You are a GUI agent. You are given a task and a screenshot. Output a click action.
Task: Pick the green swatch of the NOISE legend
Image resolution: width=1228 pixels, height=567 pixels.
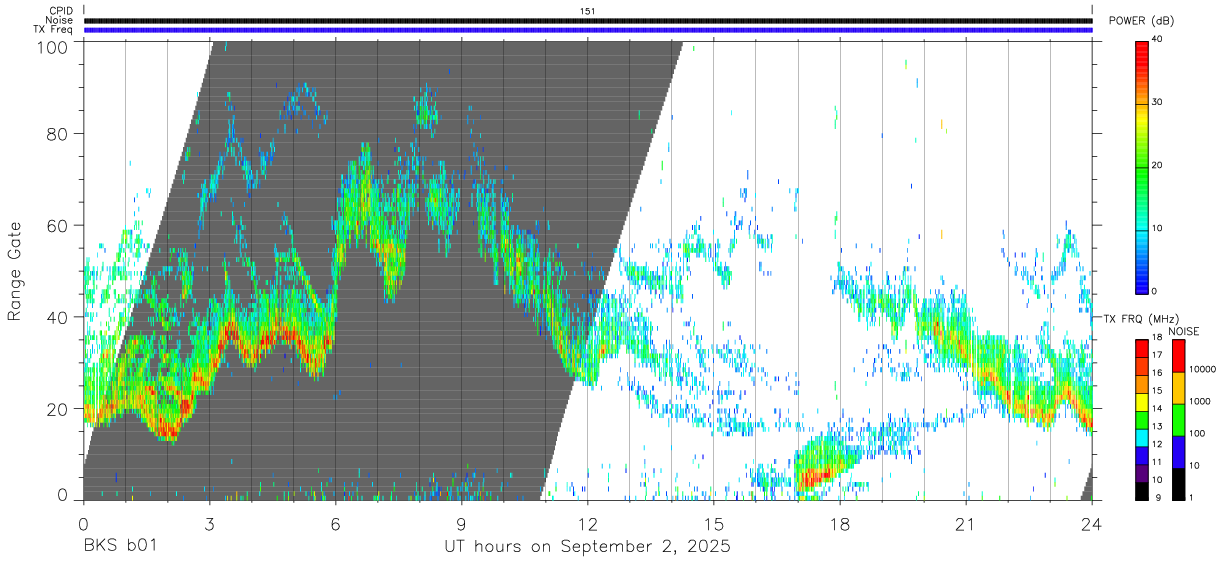click(1178, 420)
